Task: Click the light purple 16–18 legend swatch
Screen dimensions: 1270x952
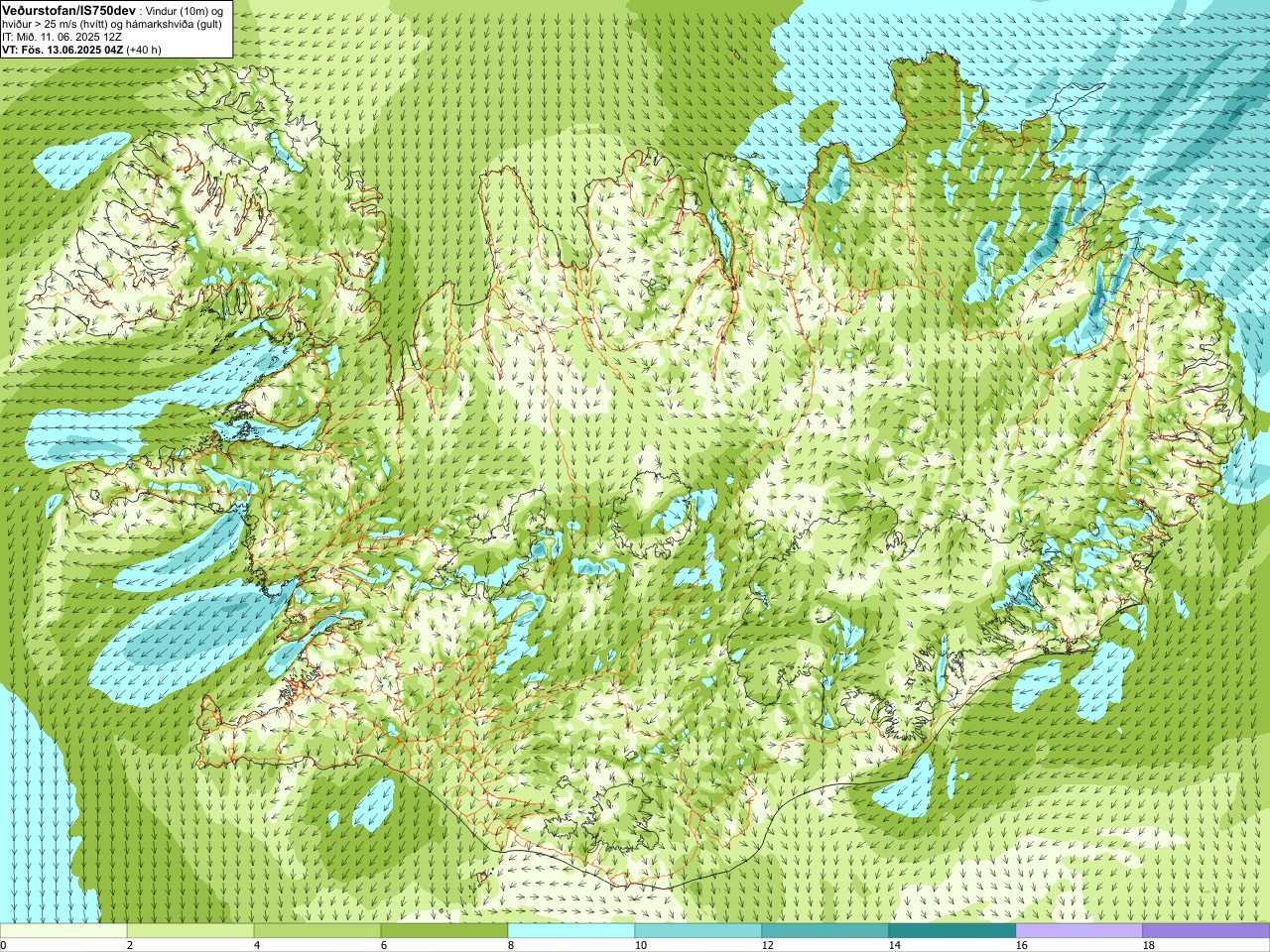Action: coord(1079,931)
